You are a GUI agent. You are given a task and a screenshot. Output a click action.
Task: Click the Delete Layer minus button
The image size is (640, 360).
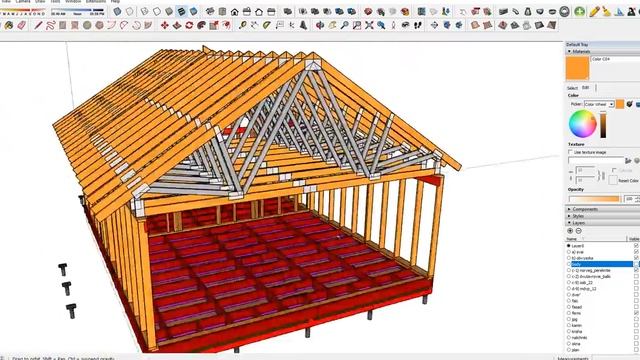(x=578, y=231)
